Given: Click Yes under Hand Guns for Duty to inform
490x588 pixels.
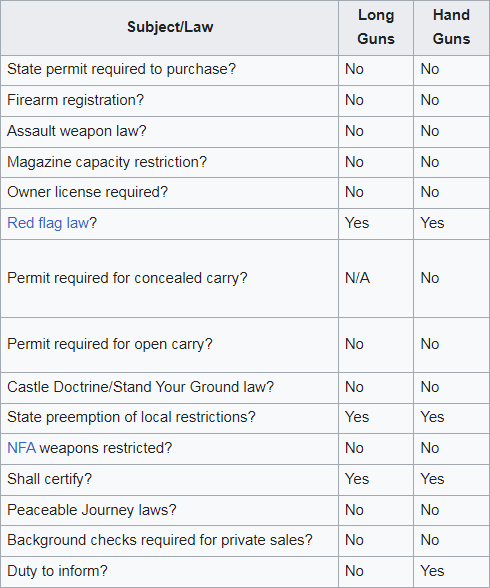Looking at the screenshot, I should pos(432,571).
